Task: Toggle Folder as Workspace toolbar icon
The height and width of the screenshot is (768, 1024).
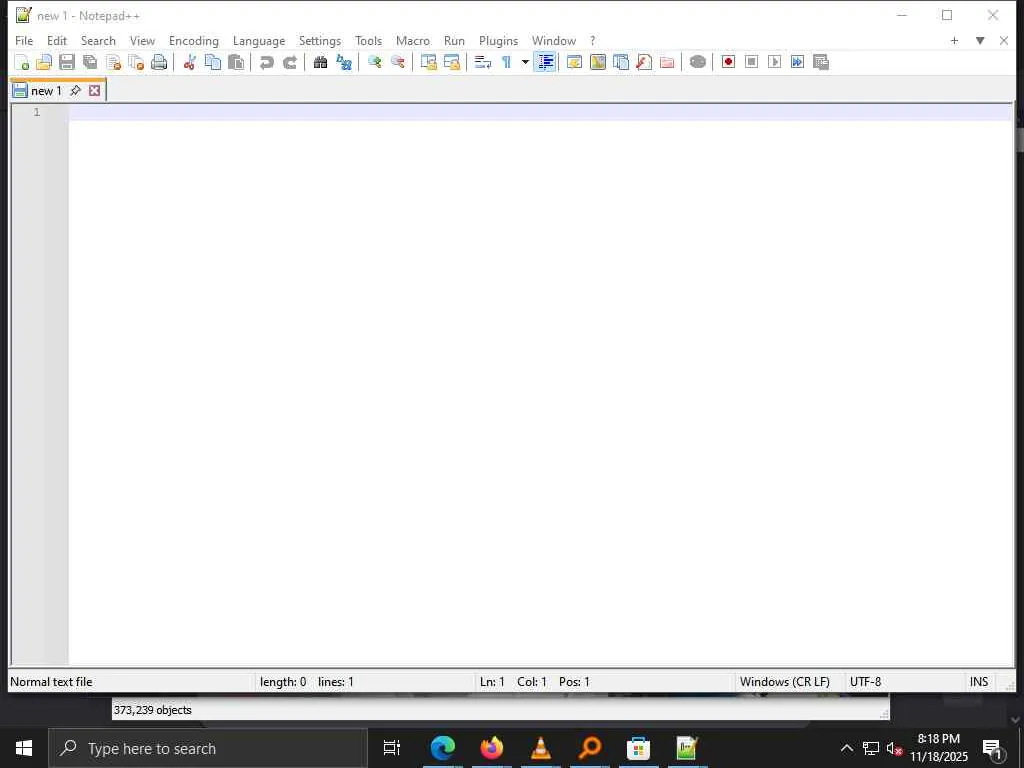Action: (667, 62)
